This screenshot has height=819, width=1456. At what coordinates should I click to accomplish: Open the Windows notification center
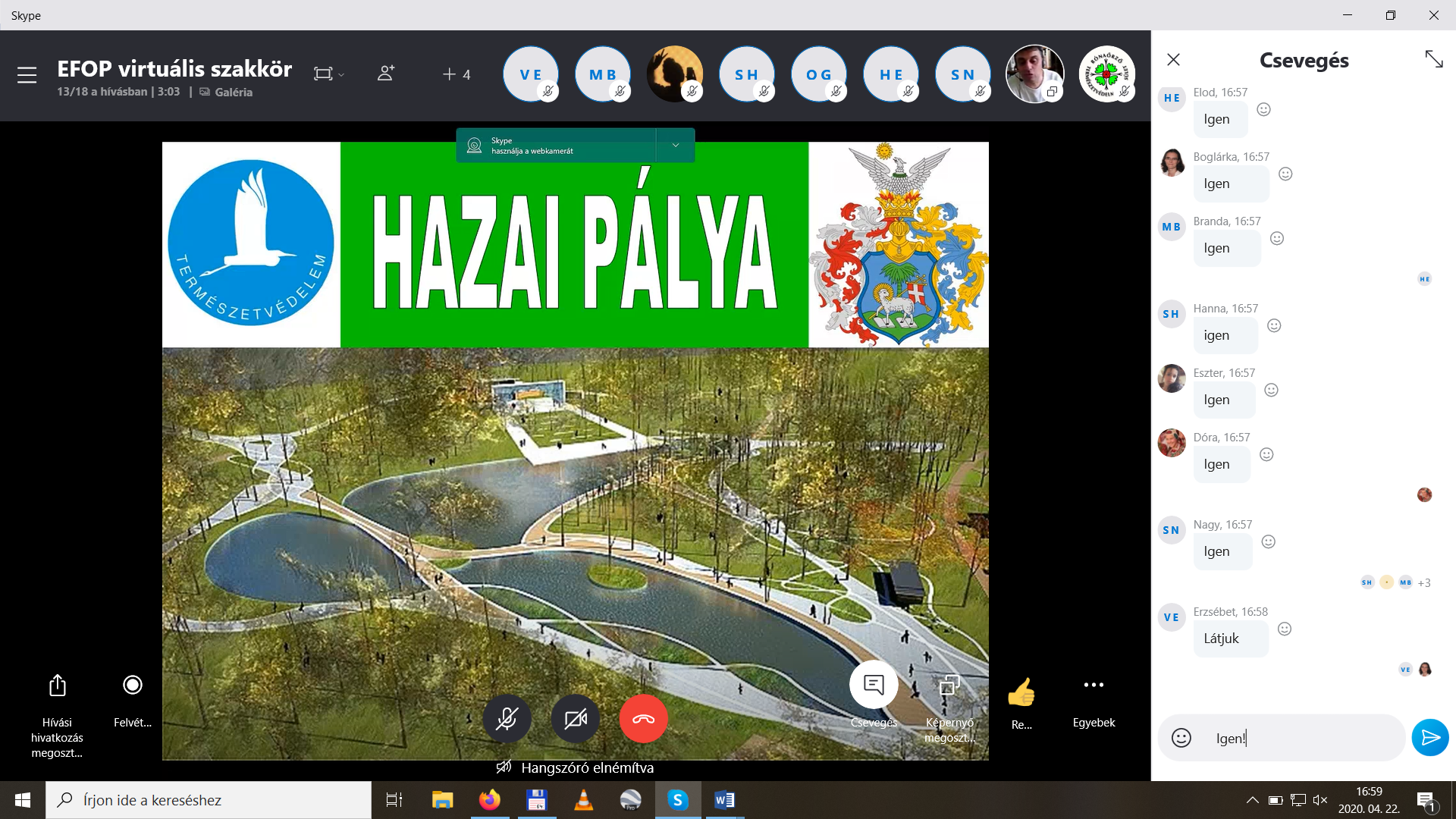point(1426,801)
